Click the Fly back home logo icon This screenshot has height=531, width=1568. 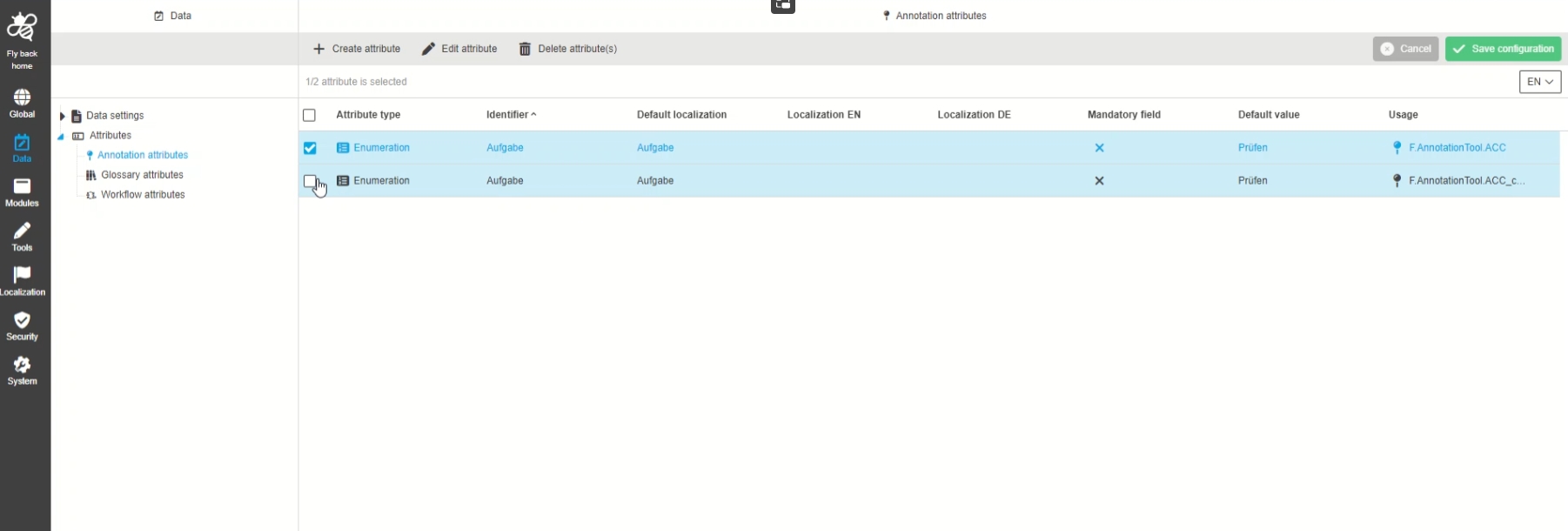22,28
